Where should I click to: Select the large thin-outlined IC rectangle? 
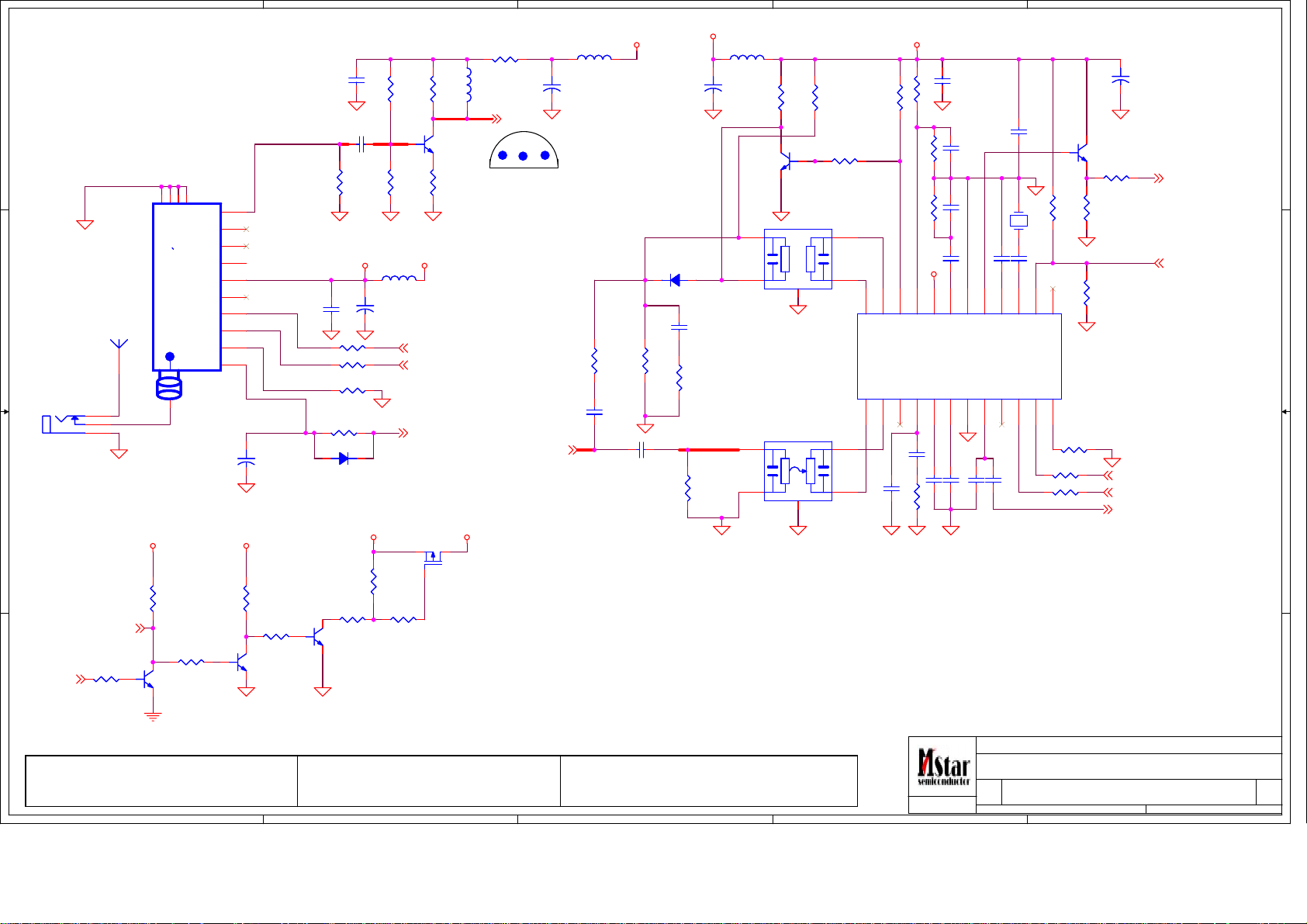click(959, 356)
